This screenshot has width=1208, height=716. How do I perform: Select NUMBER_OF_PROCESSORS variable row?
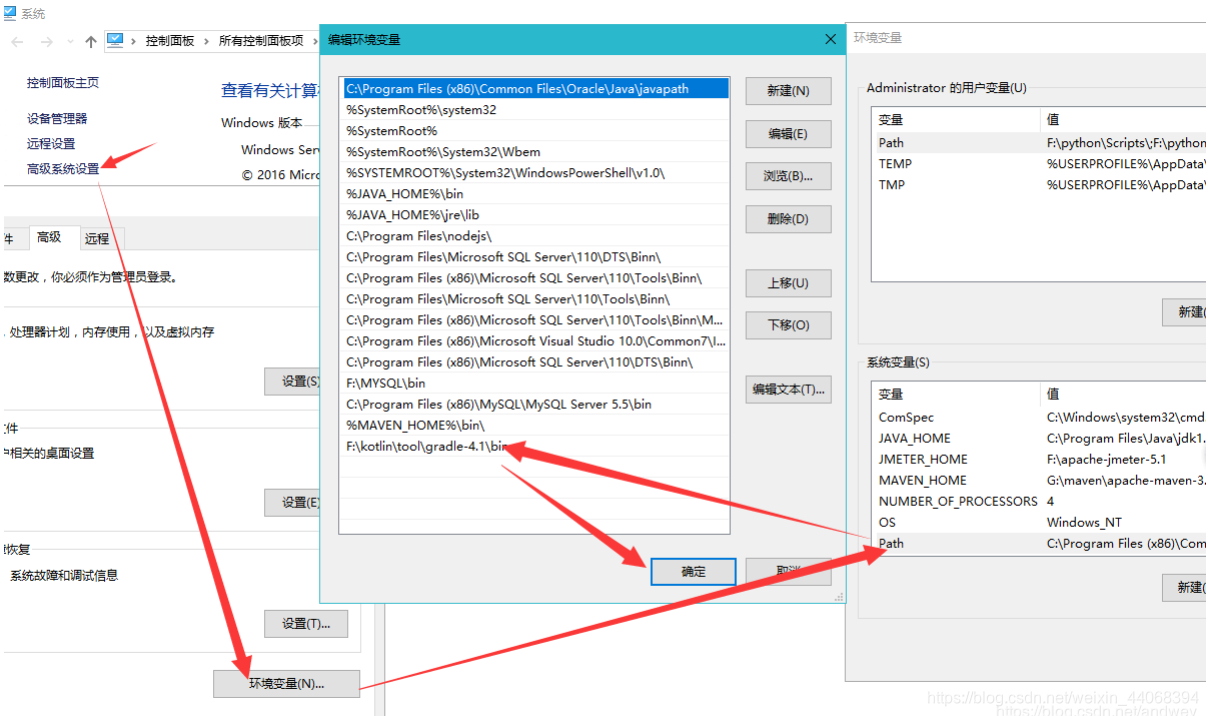[x=1039, y=501]
